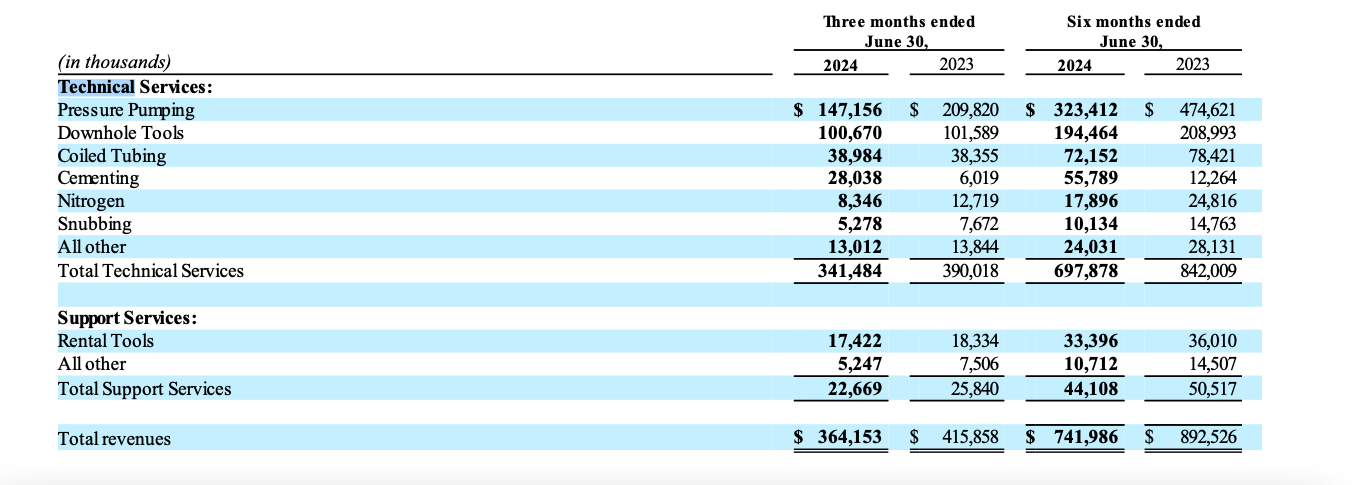Viewport: 1362px width, 485px height.
Task: Click Pressure Pumping value 147,156
Action: tap(850, 110)
